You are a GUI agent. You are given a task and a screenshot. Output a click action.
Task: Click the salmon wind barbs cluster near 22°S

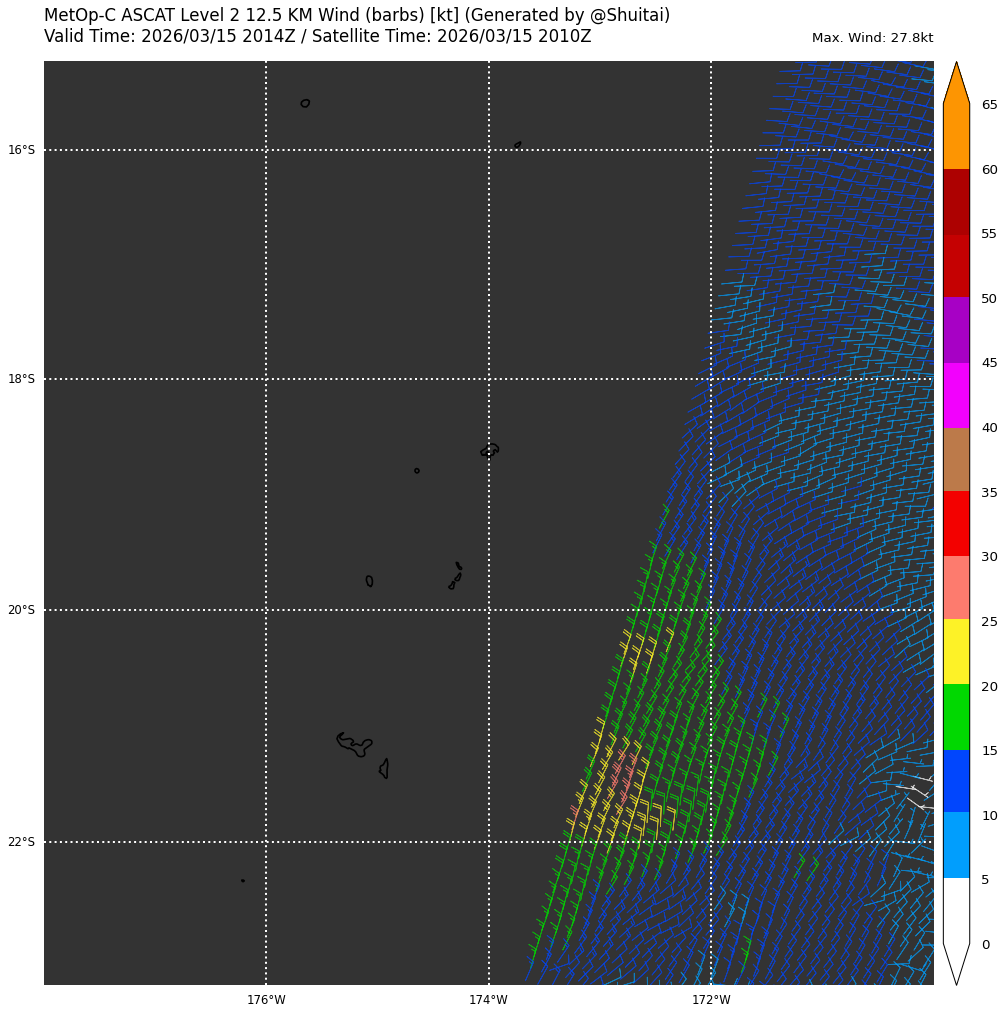point(624,777)
